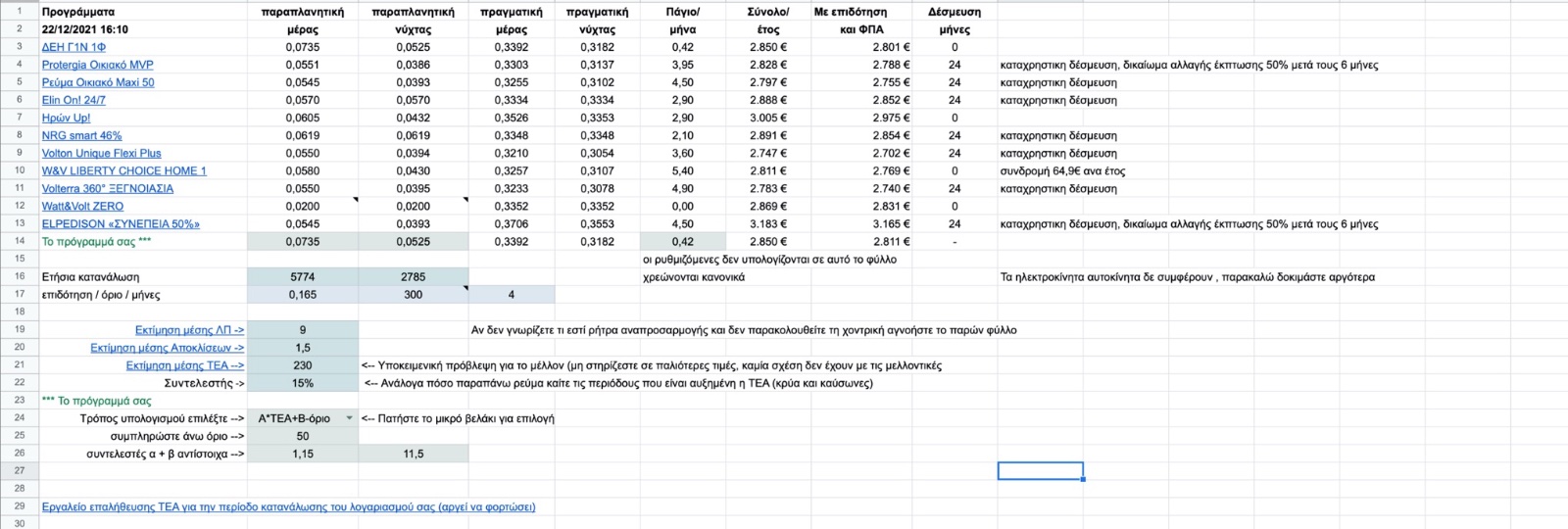Select the Watt&Volt ZERO fixed fee 0,00
The image size is (1568, 529).
[682, 206]
